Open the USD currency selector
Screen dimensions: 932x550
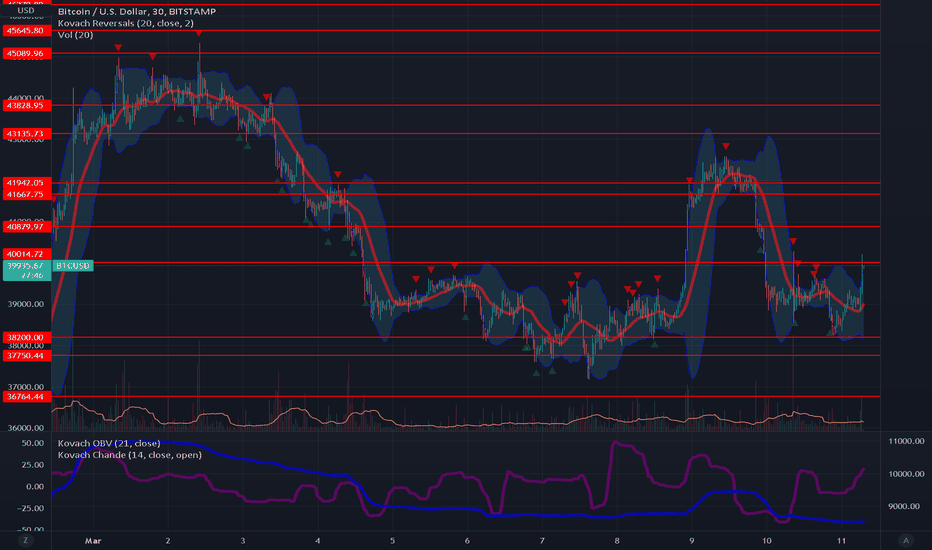click(26, 11)
